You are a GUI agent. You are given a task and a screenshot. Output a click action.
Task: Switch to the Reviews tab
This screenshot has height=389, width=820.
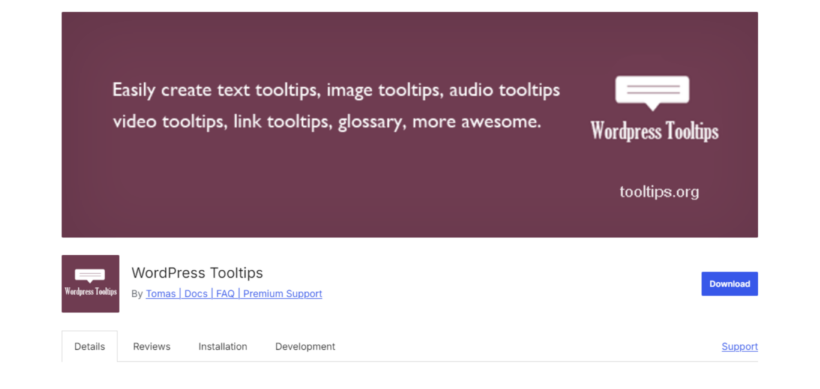pyautogui.click(x=152, y=347)
